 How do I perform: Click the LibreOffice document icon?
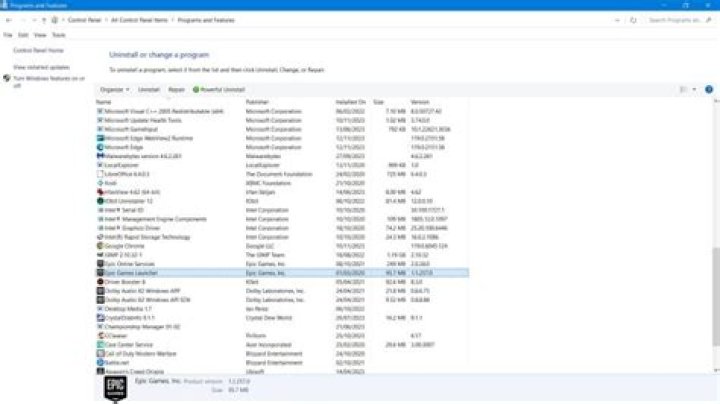[100, 174]
